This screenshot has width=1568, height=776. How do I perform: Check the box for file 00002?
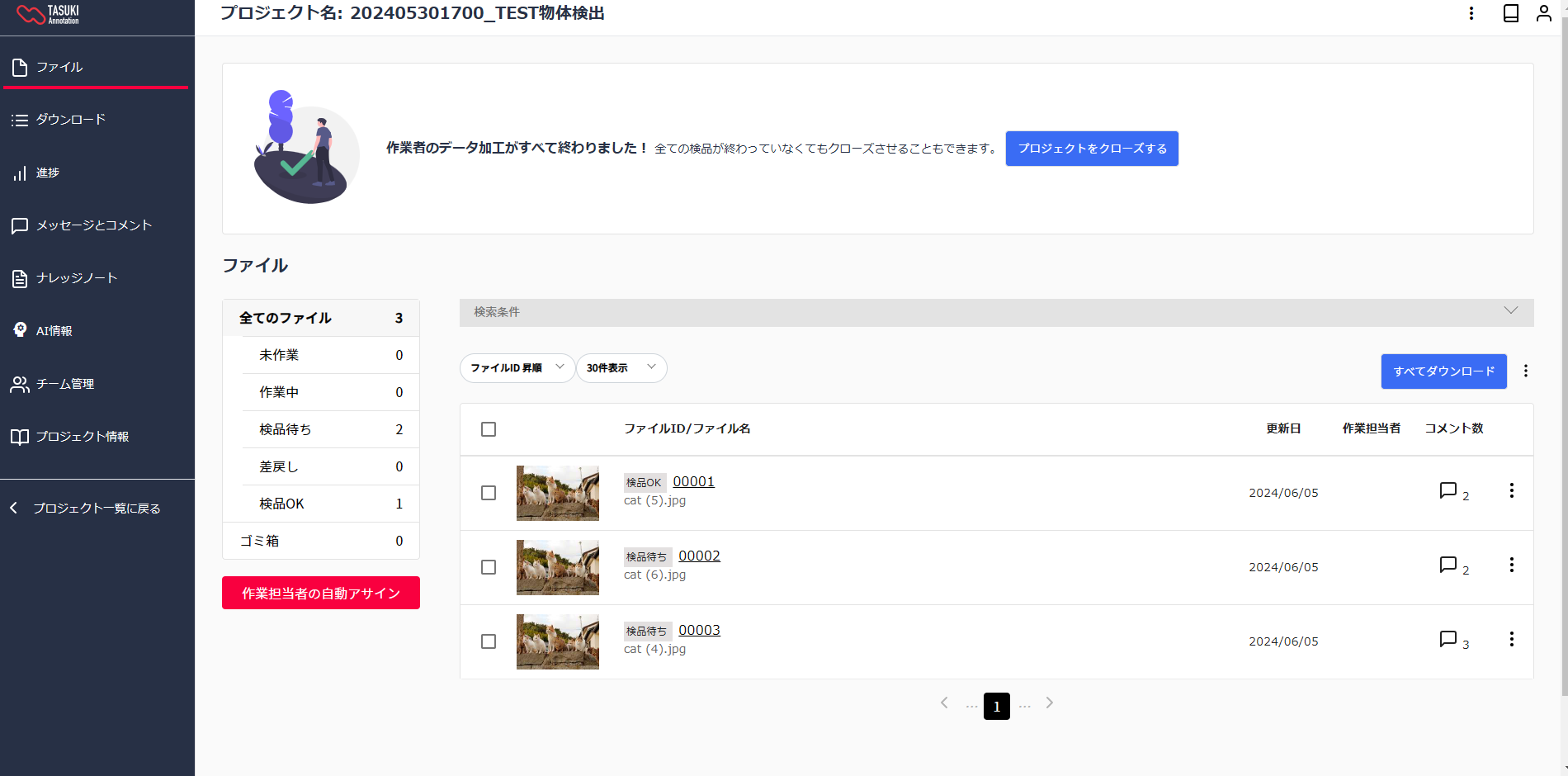489,567
